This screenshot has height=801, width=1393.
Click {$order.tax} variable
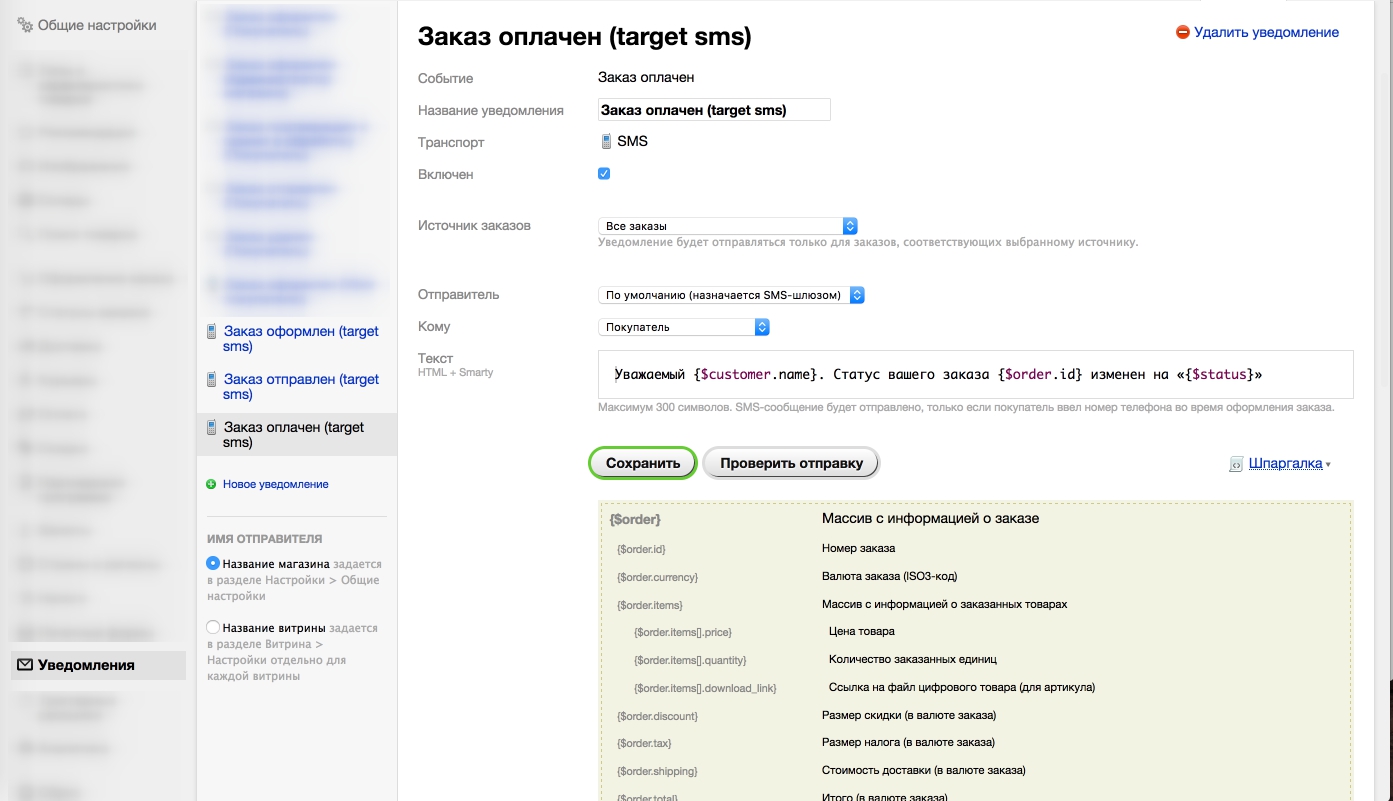(644, 745)
